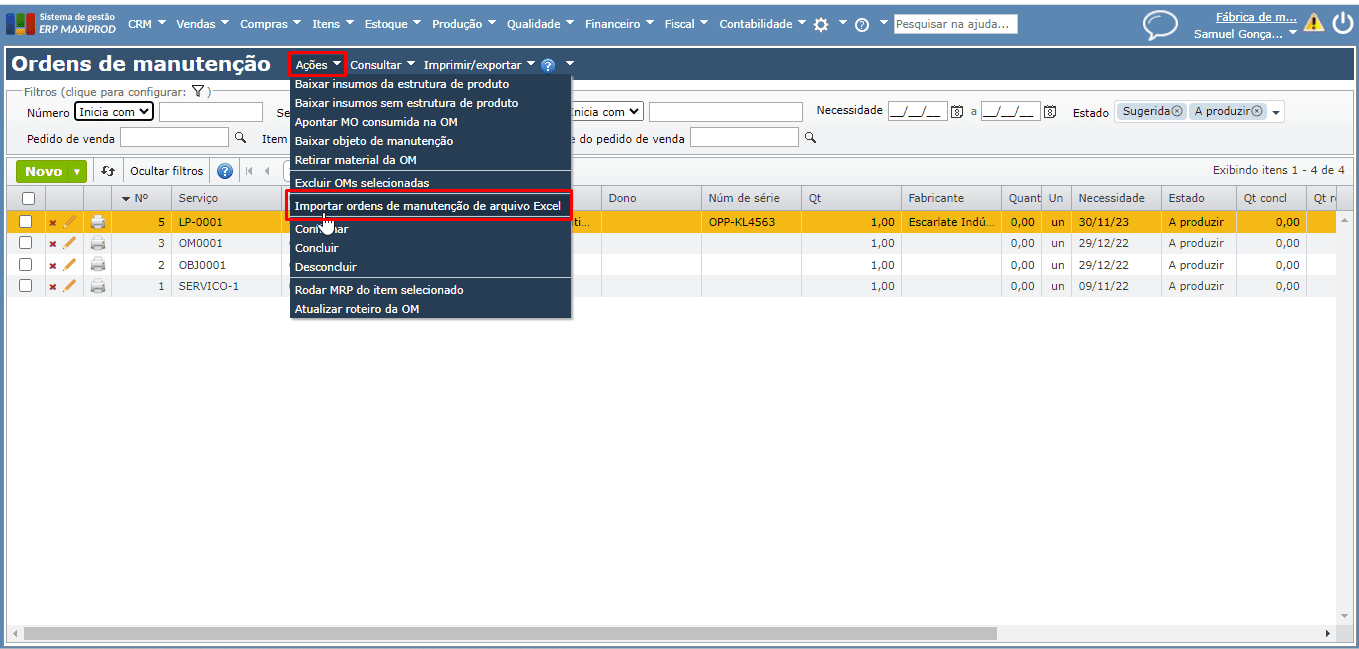Viewport: 1359px width, 649px height.
Task: Select Excluir OMs selecionadas
Action: (362, 183)
